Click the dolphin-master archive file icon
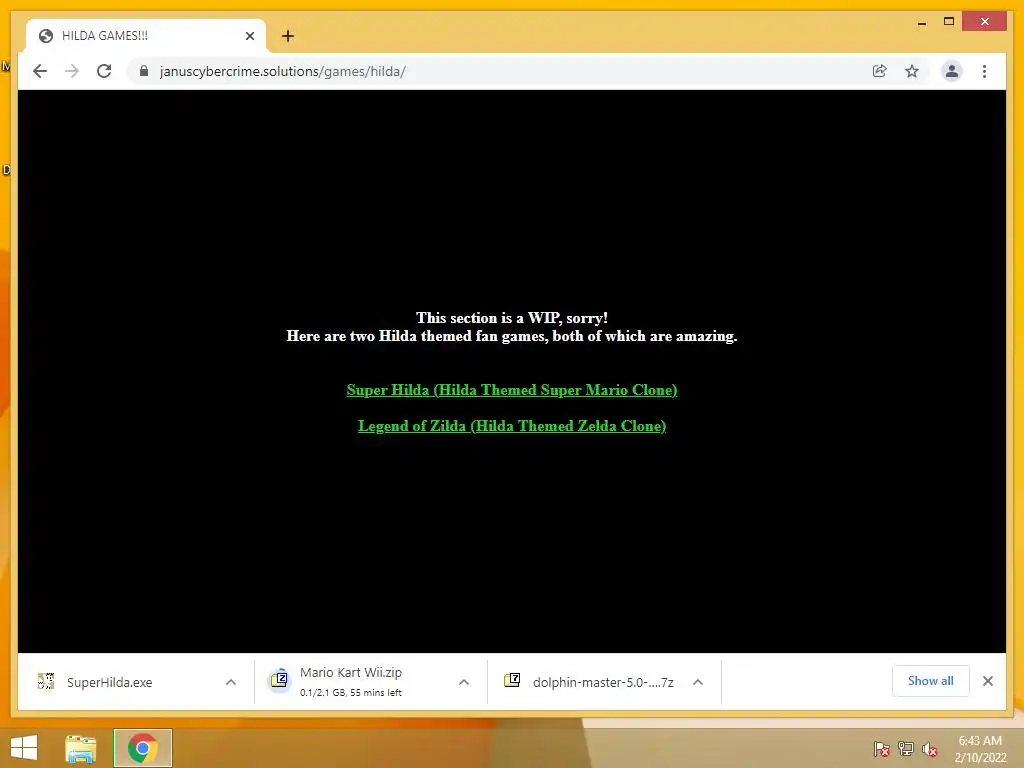The image size is (1024, 768). point(512,680)
